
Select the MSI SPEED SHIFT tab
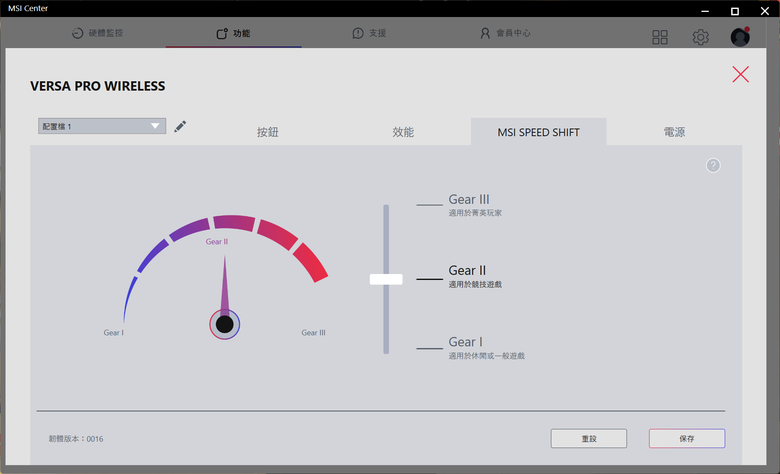[538, 132]
